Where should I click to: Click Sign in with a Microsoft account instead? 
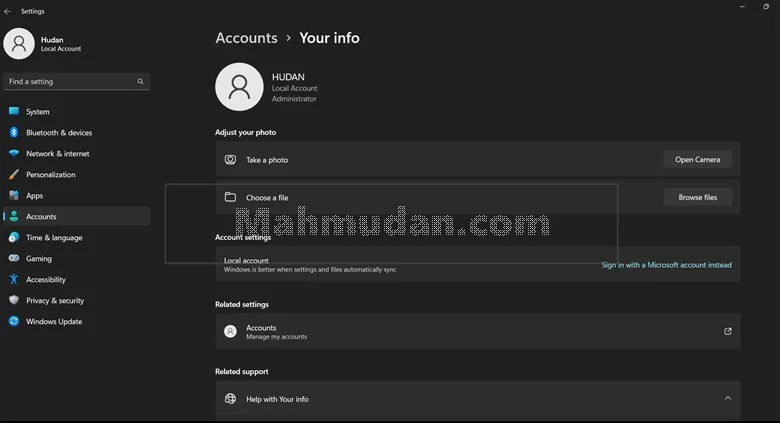click(667, 265)
